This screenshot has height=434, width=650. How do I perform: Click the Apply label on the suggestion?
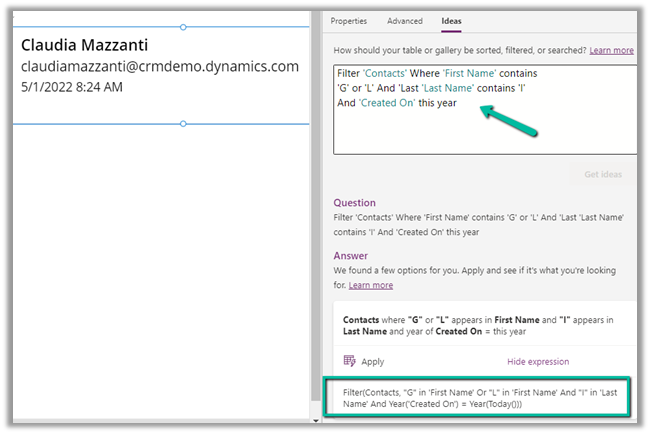pyautogui.click(x=372, y=361)
